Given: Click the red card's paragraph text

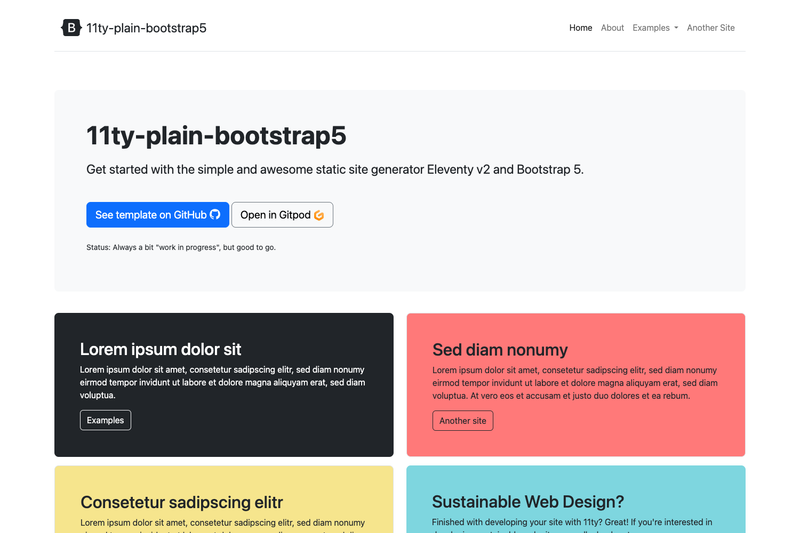Looking at the screenshot, I should 575,383.
